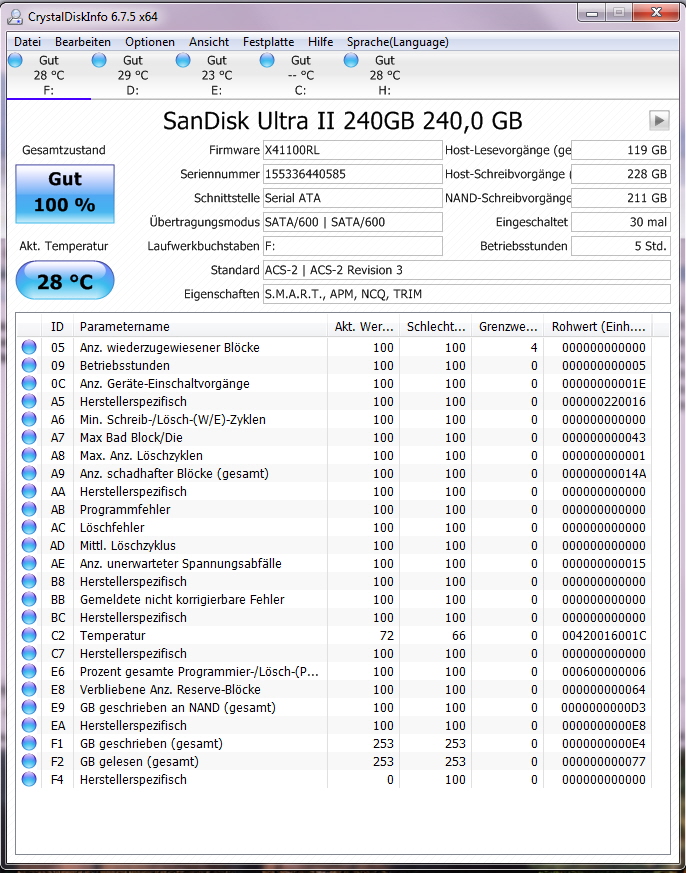686x873 pixels.
Task: Click status orb of attribute A6
Action: (28, 419)
